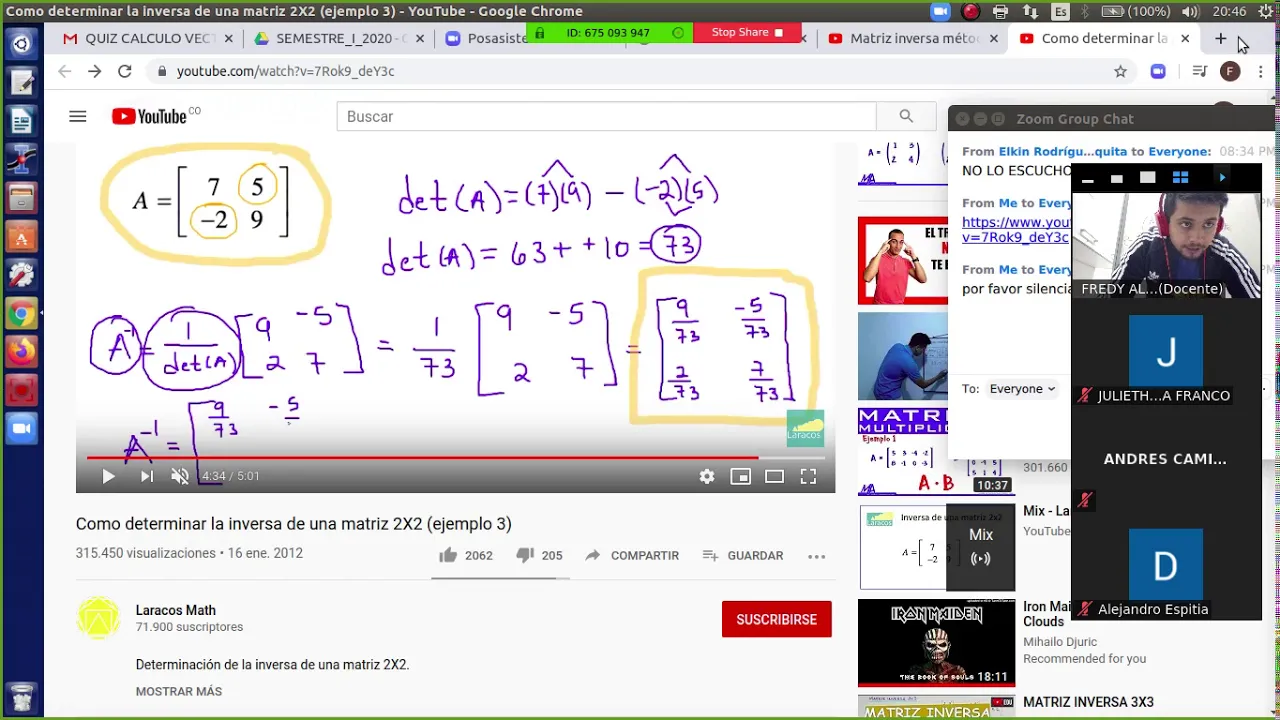
Task: Open the Laracos Math channel name
Action: (176, 610)
